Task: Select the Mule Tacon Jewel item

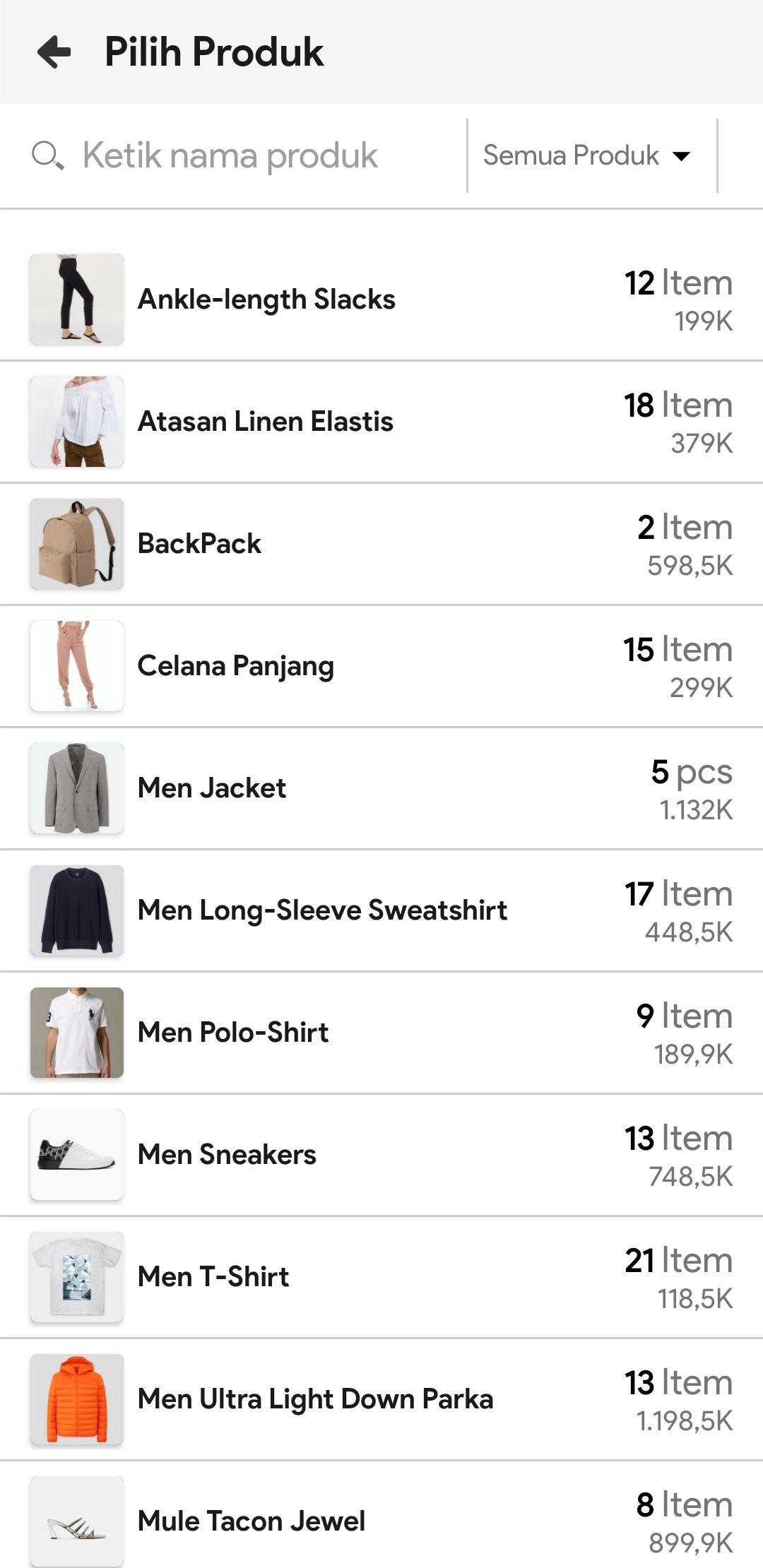Action: pos(252,1521)
